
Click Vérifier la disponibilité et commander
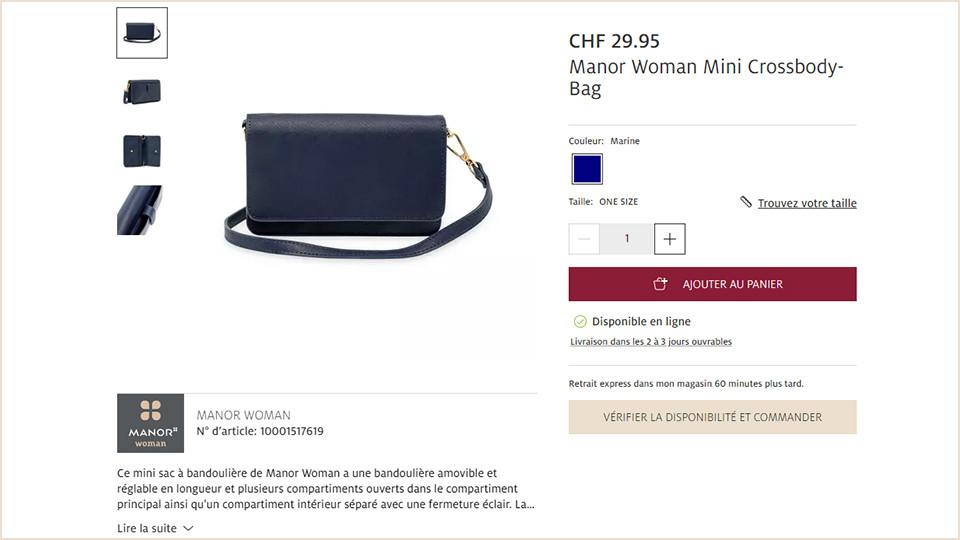point(713,417)
